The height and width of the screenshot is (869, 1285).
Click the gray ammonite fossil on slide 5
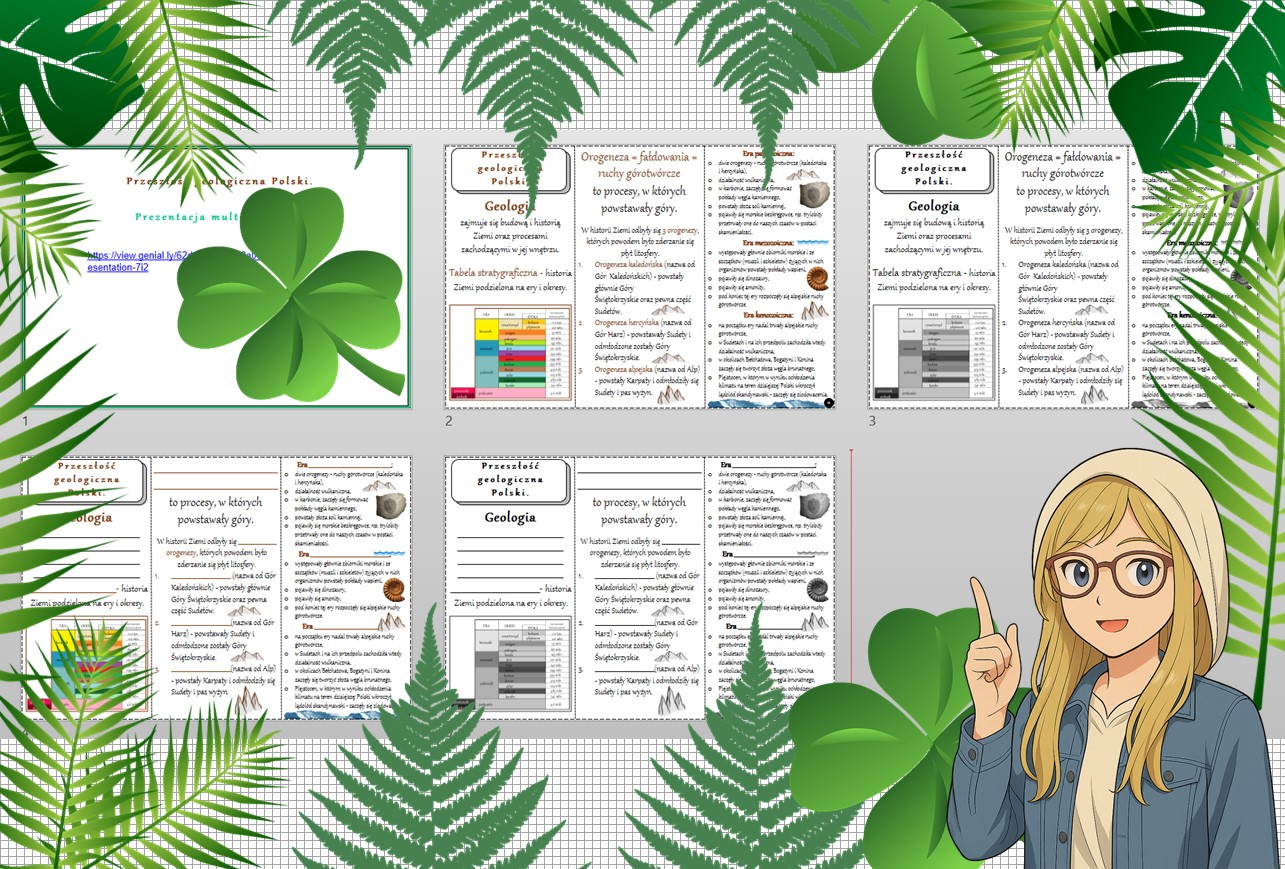click(x=816, y=588)
